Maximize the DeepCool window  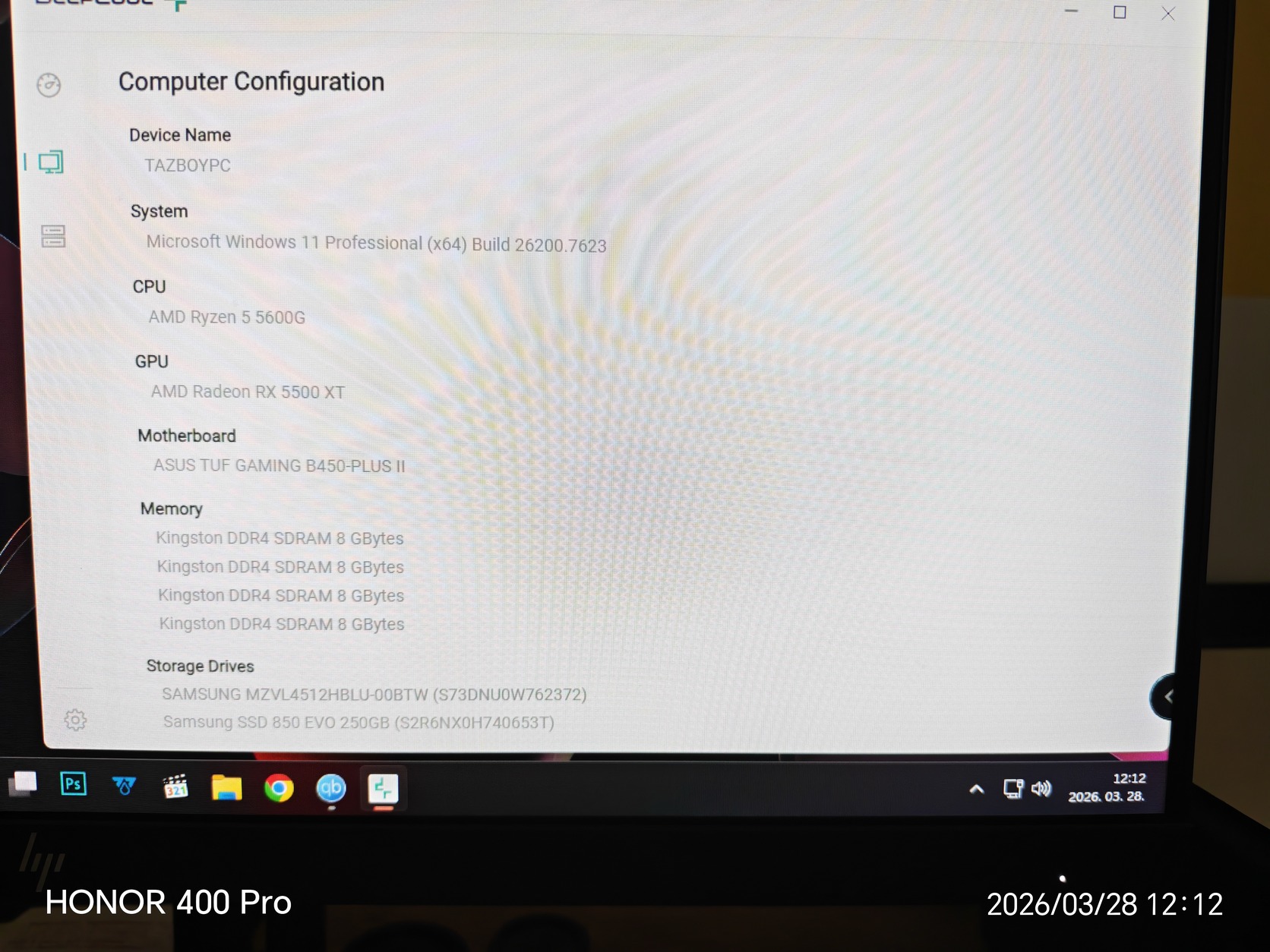[x=1120, y=12]
